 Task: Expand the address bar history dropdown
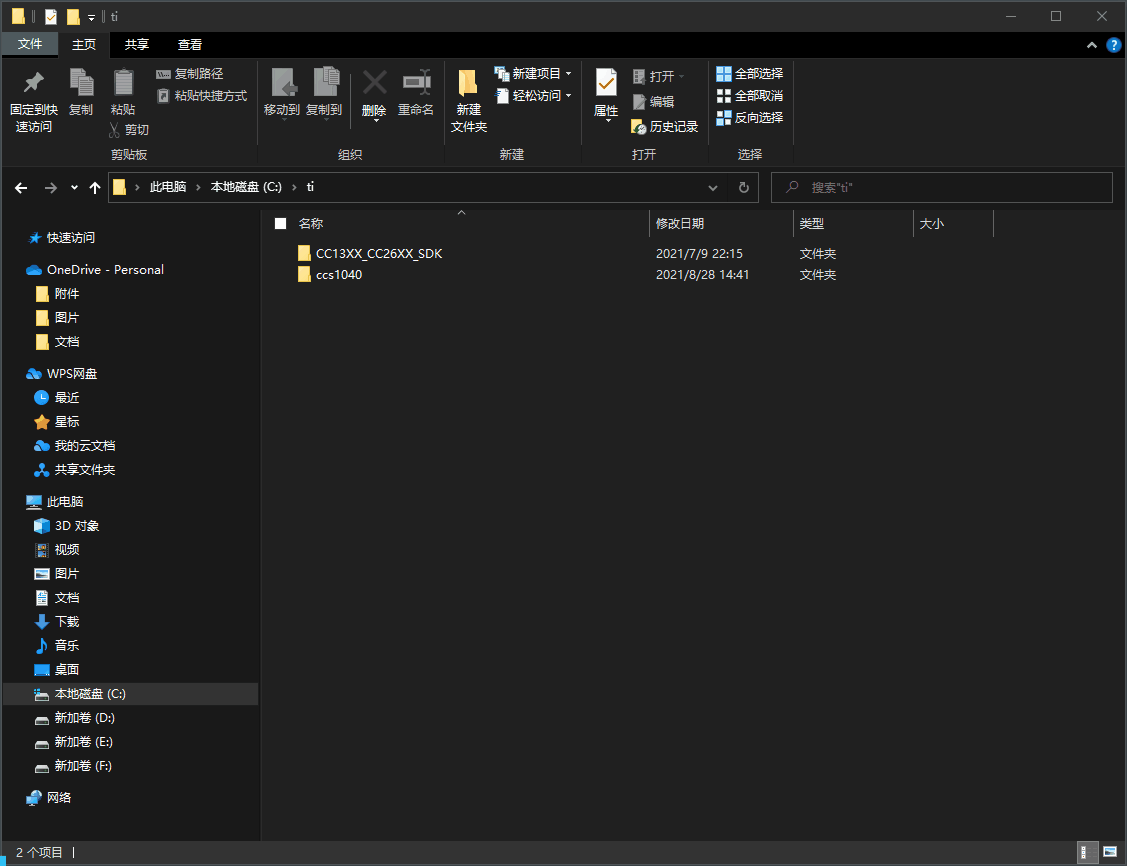tap(712, 187)
